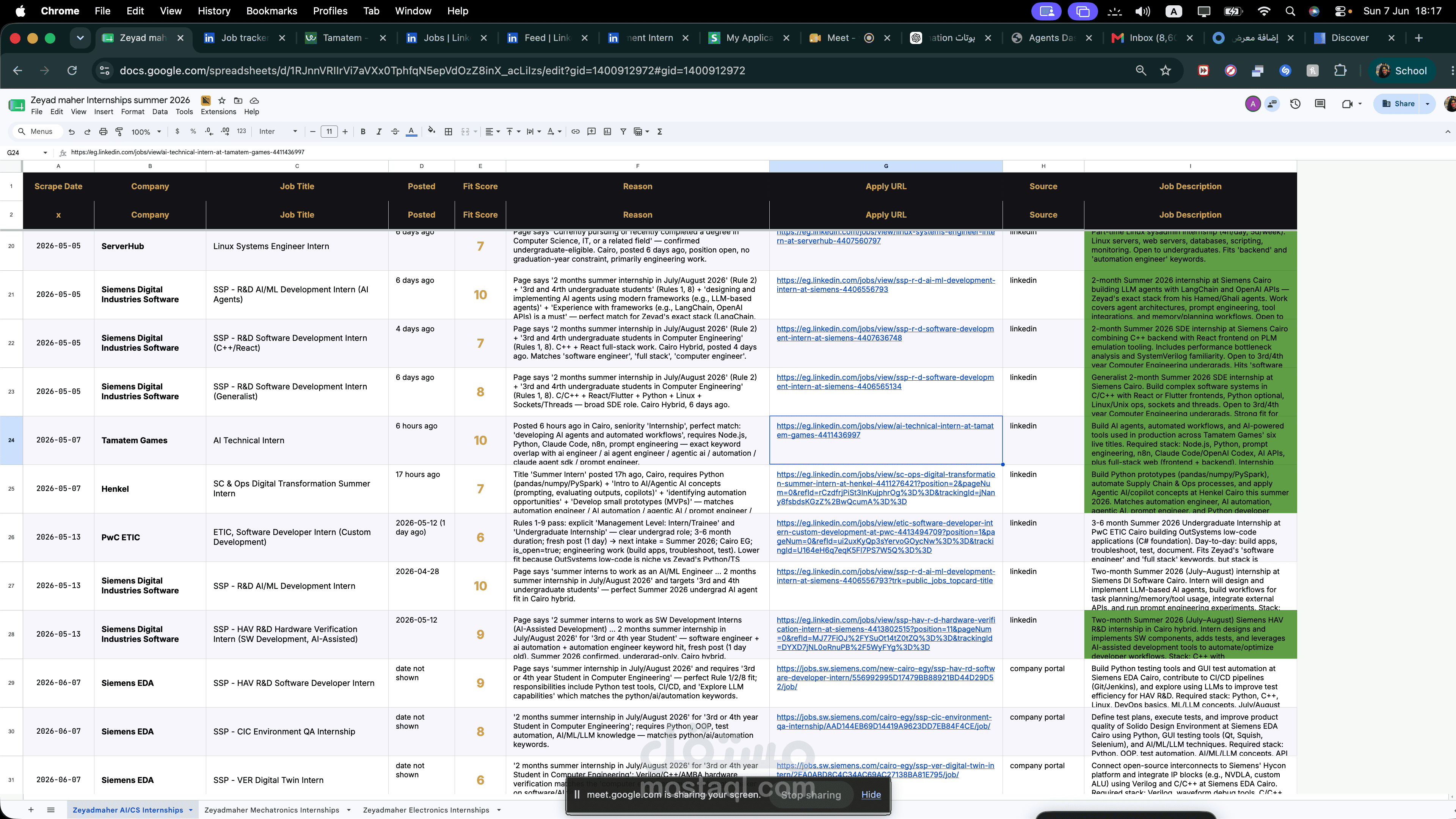This screenshot has width=1456, height=819.
Task: Click Stop sharing button
Action: [811, 795]
